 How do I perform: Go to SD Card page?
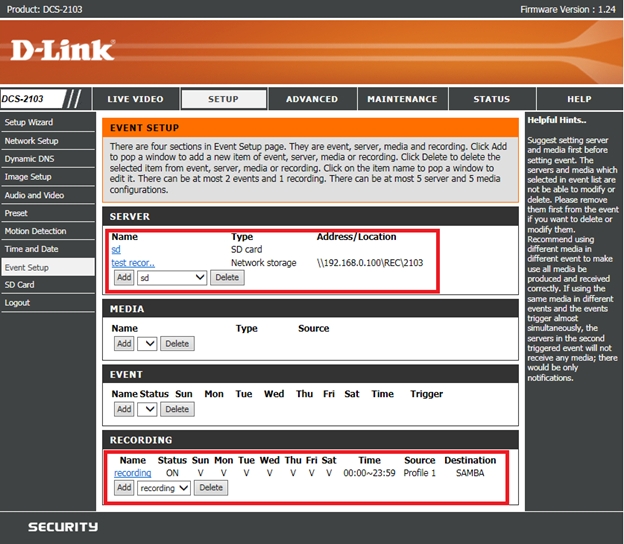(20, 285)
